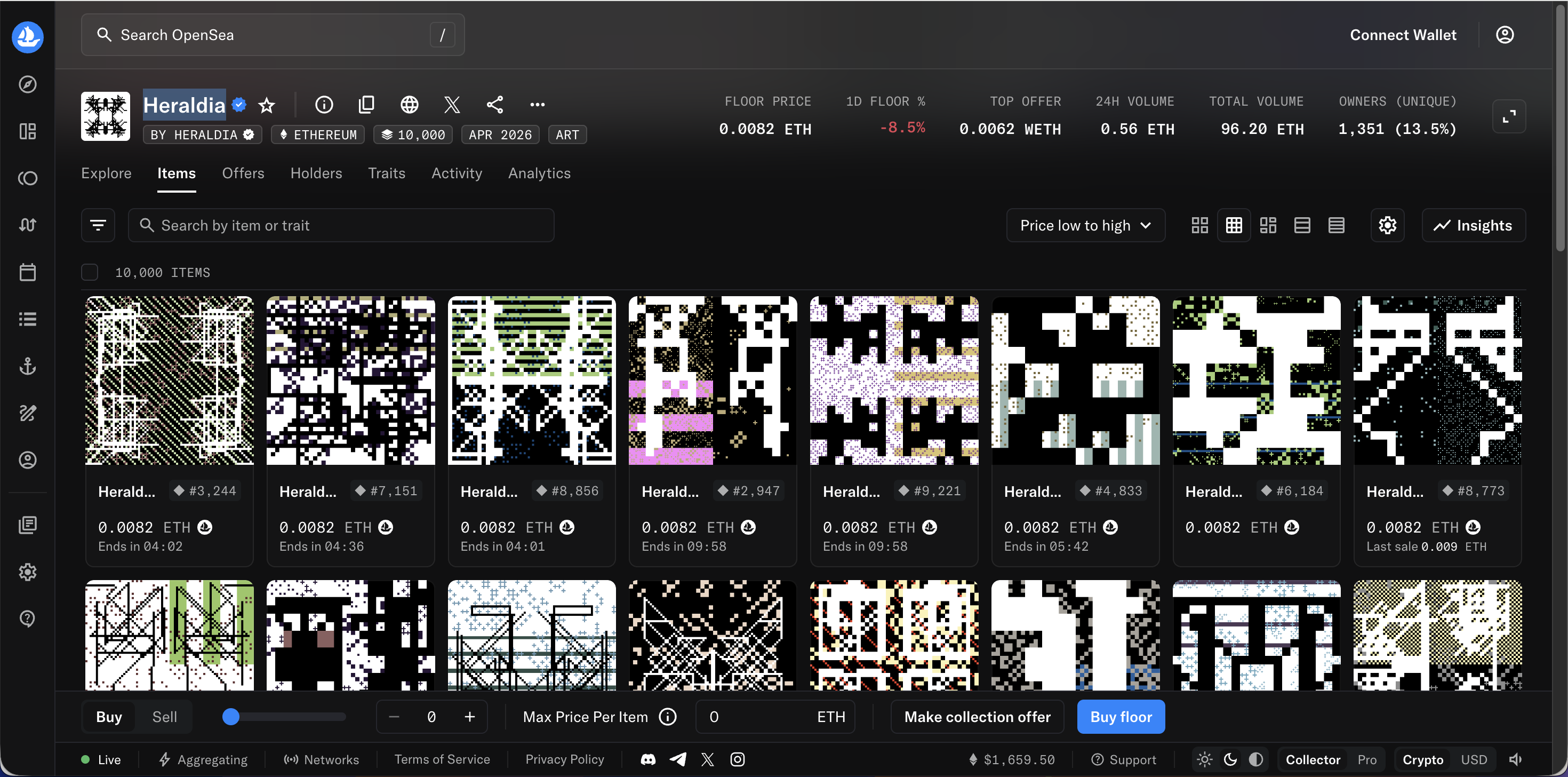Screen dimensions: 1568x777
Task: Open the compass Discover sidebar icon
Action: (27, 84)
